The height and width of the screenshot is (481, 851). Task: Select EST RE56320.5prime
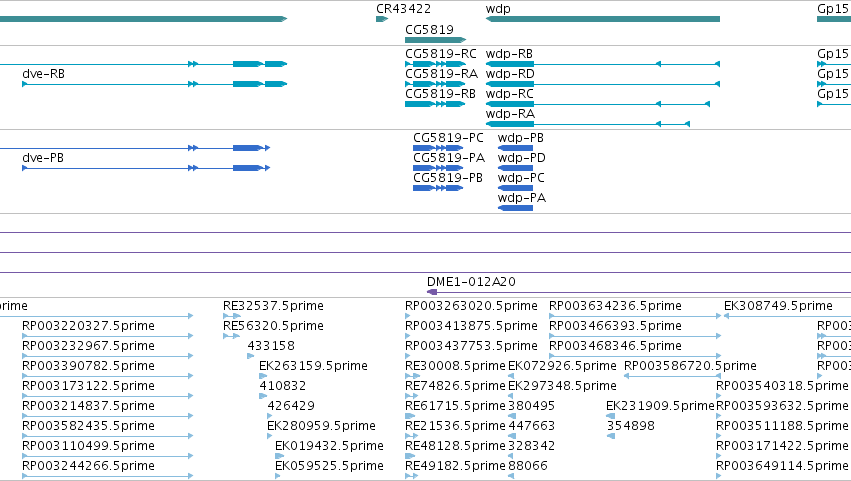pyautogui.click(x=273, y=326)
